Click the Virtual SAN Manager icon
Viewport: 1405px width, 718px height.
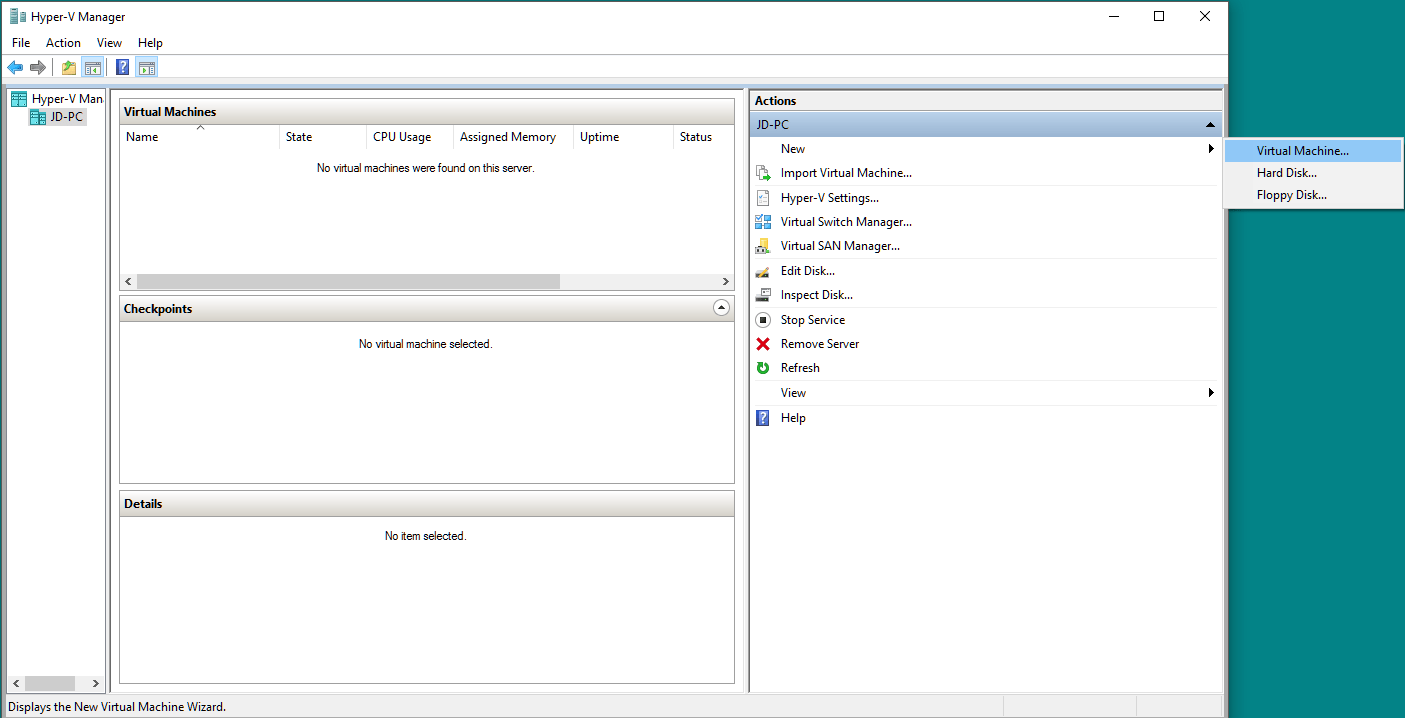coord(763,246)
